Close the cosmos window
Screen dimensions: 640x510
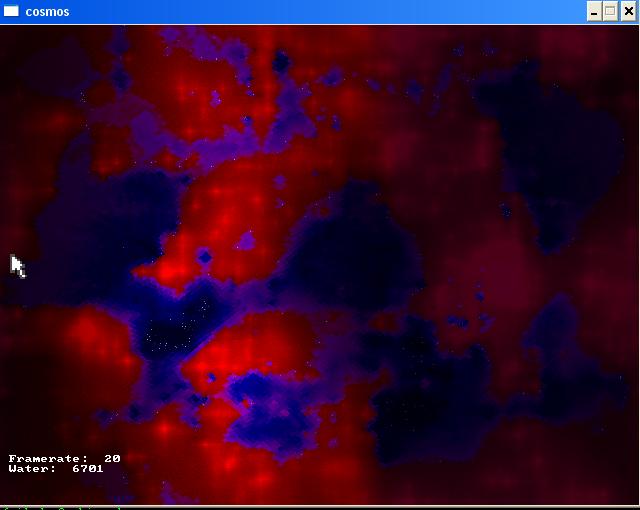click(627, 12)
